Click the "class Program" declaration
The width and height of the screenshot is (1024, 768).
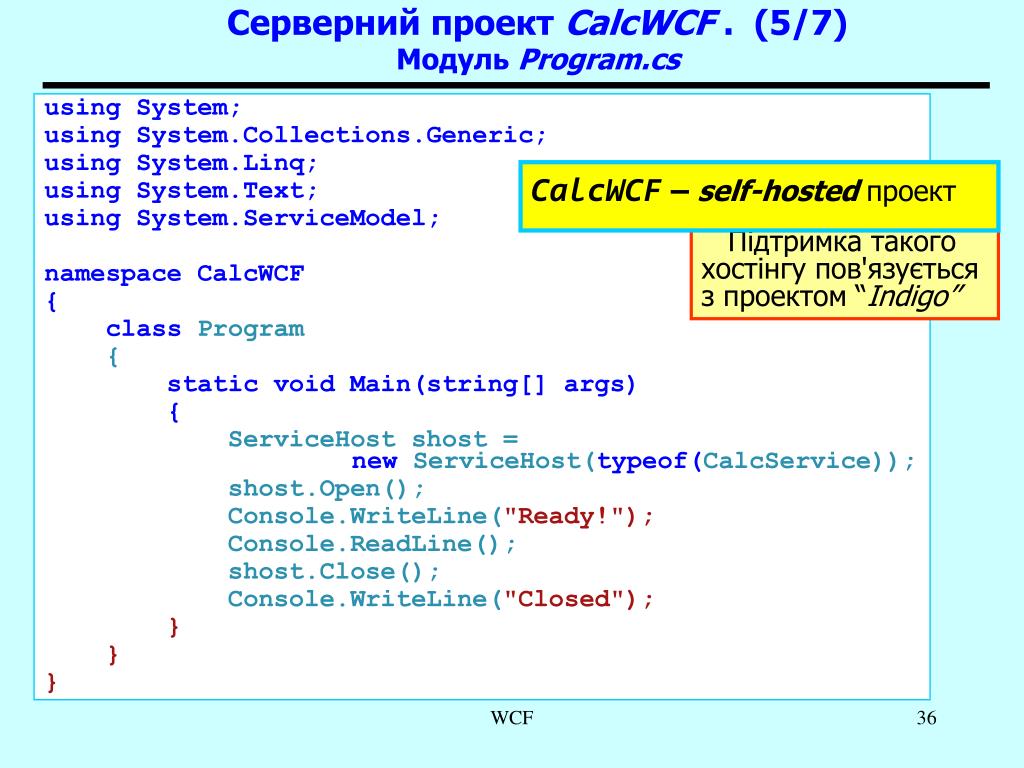(x=205, y=328)
